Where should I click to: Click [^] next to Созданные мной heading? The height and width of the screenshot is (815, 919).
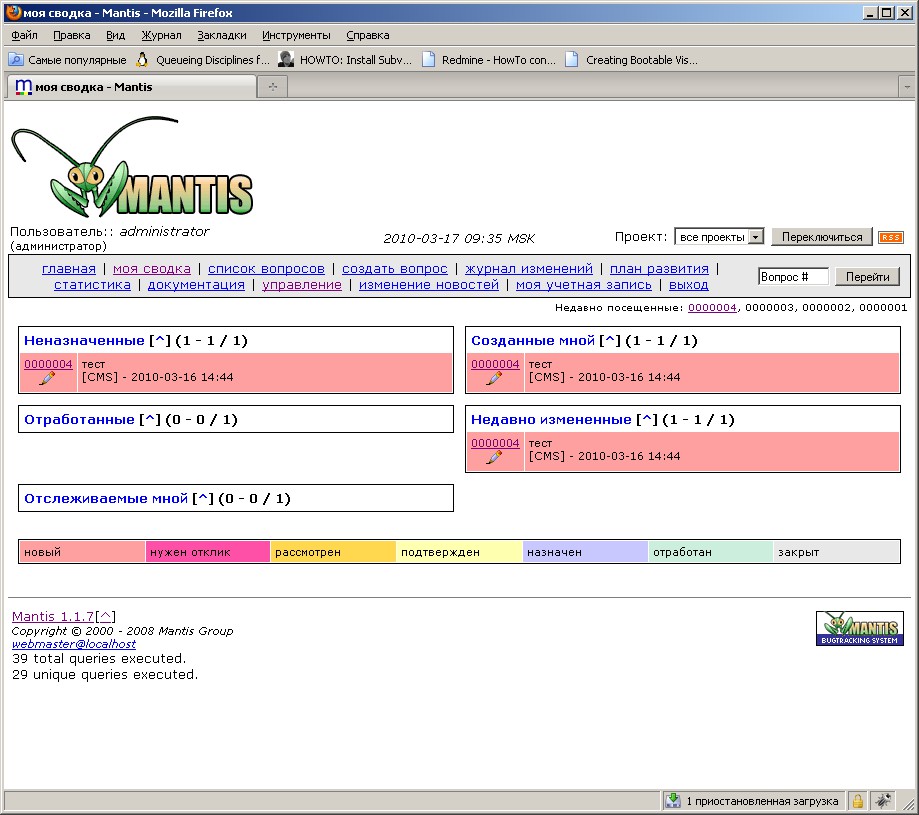(x=610, y=340)
